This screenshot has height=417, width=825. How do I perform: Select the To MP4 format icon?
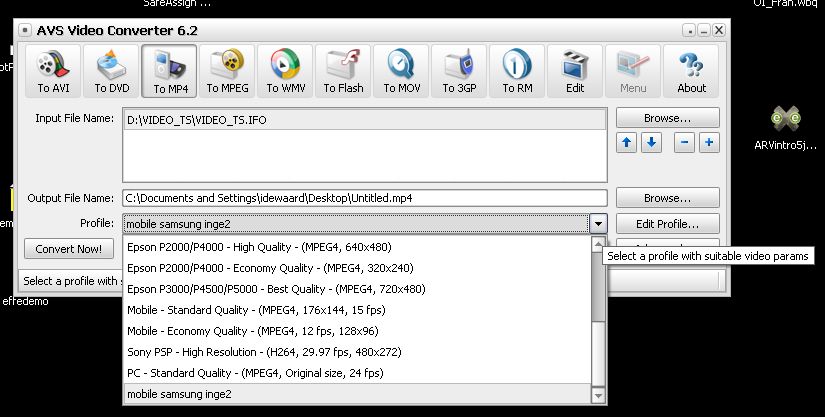pyautogui.click(x=169, y=71)
